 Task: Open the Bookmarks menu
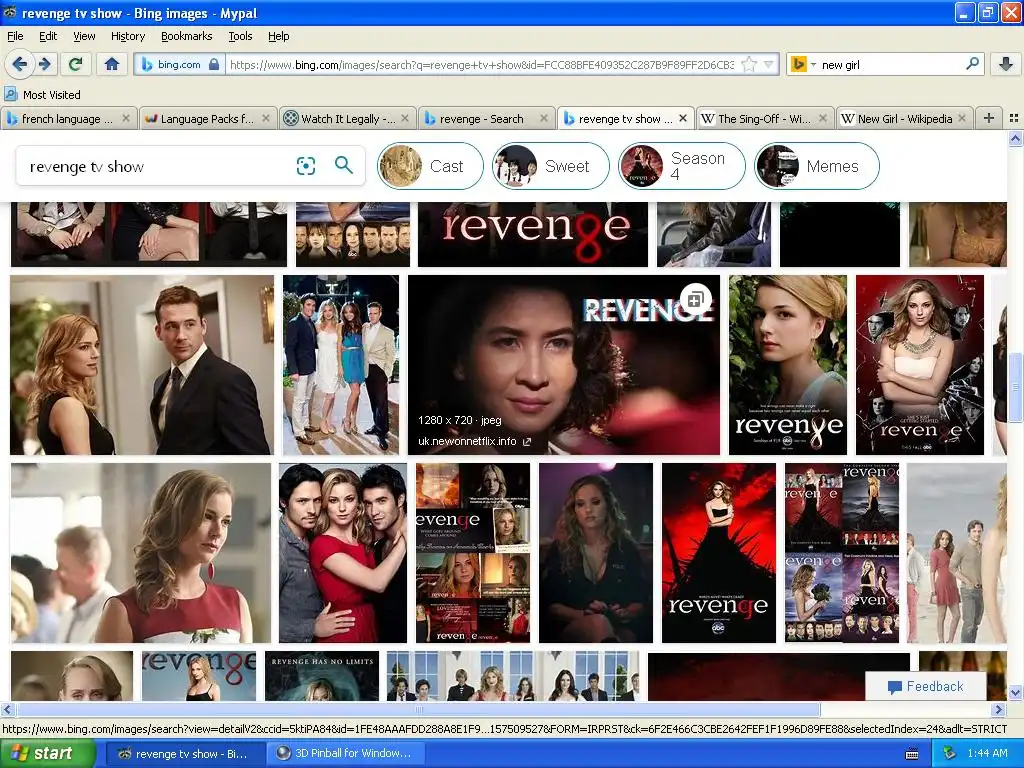187,36
